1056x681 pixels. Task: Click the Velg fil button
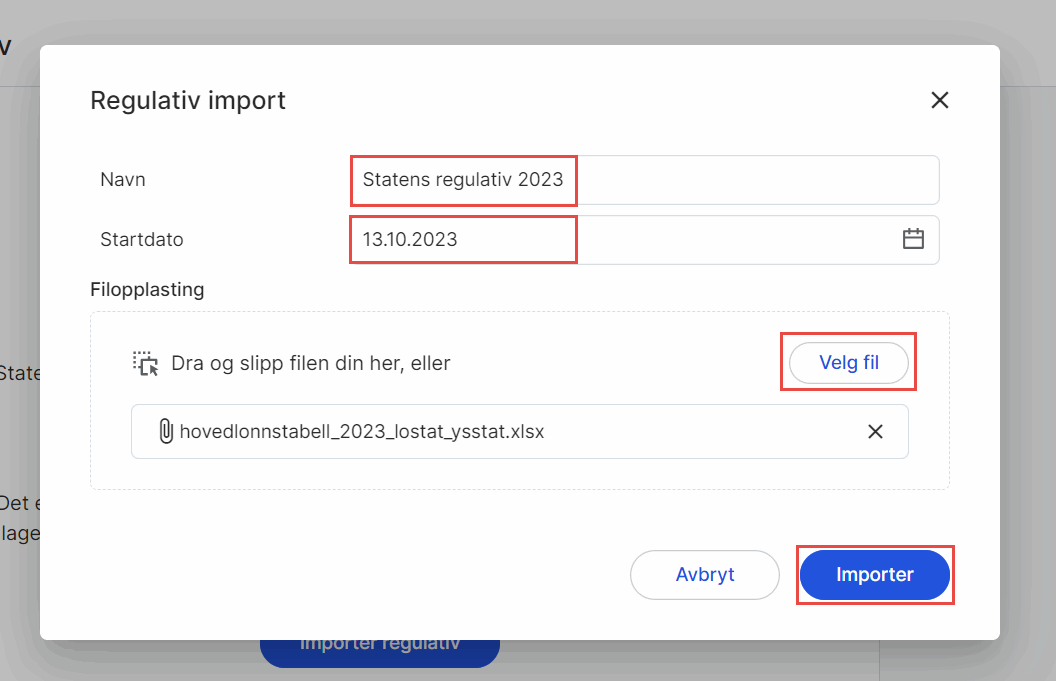coord(849,362)
